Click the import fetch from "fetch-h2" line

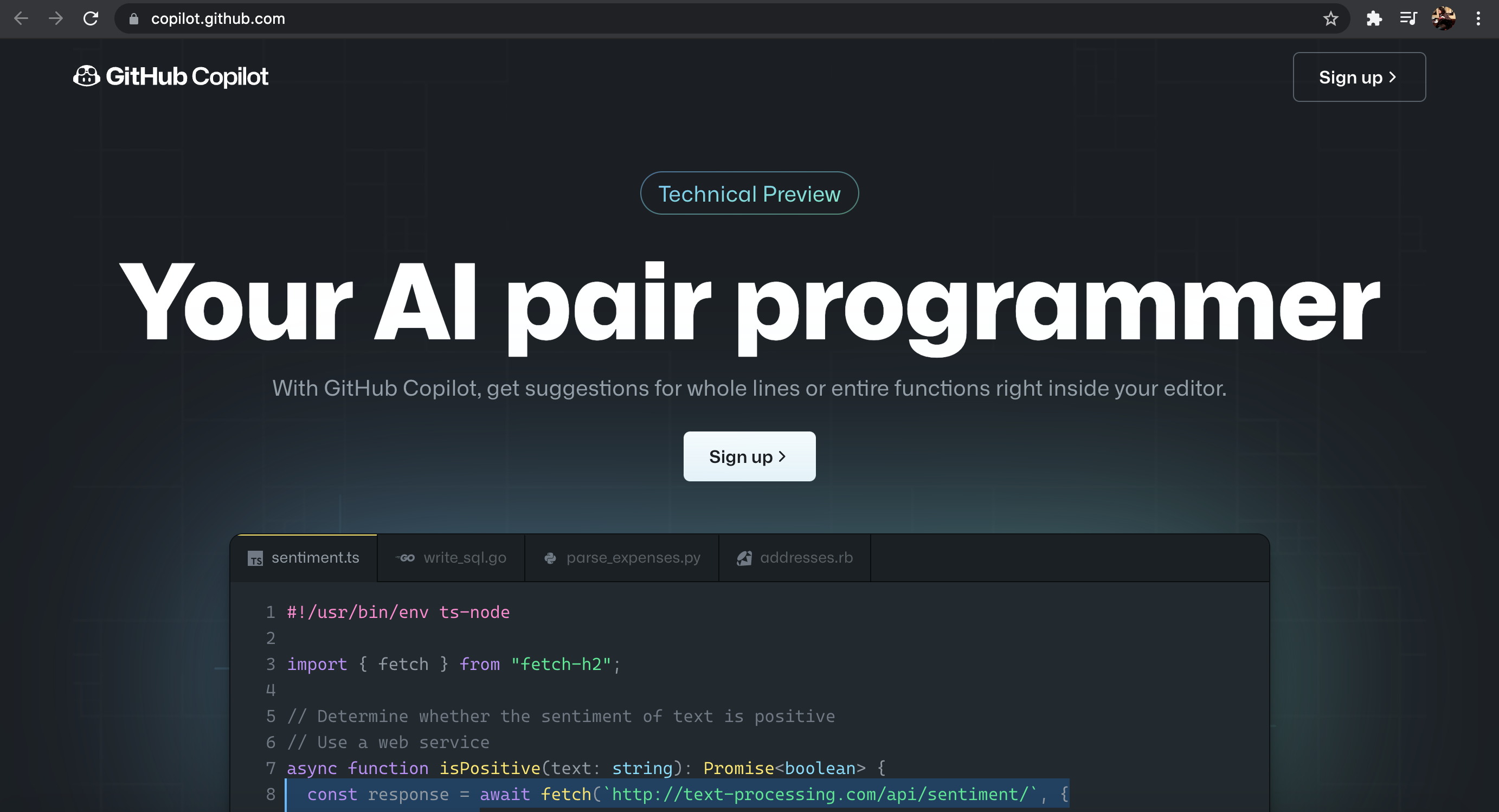pos(454,664)
